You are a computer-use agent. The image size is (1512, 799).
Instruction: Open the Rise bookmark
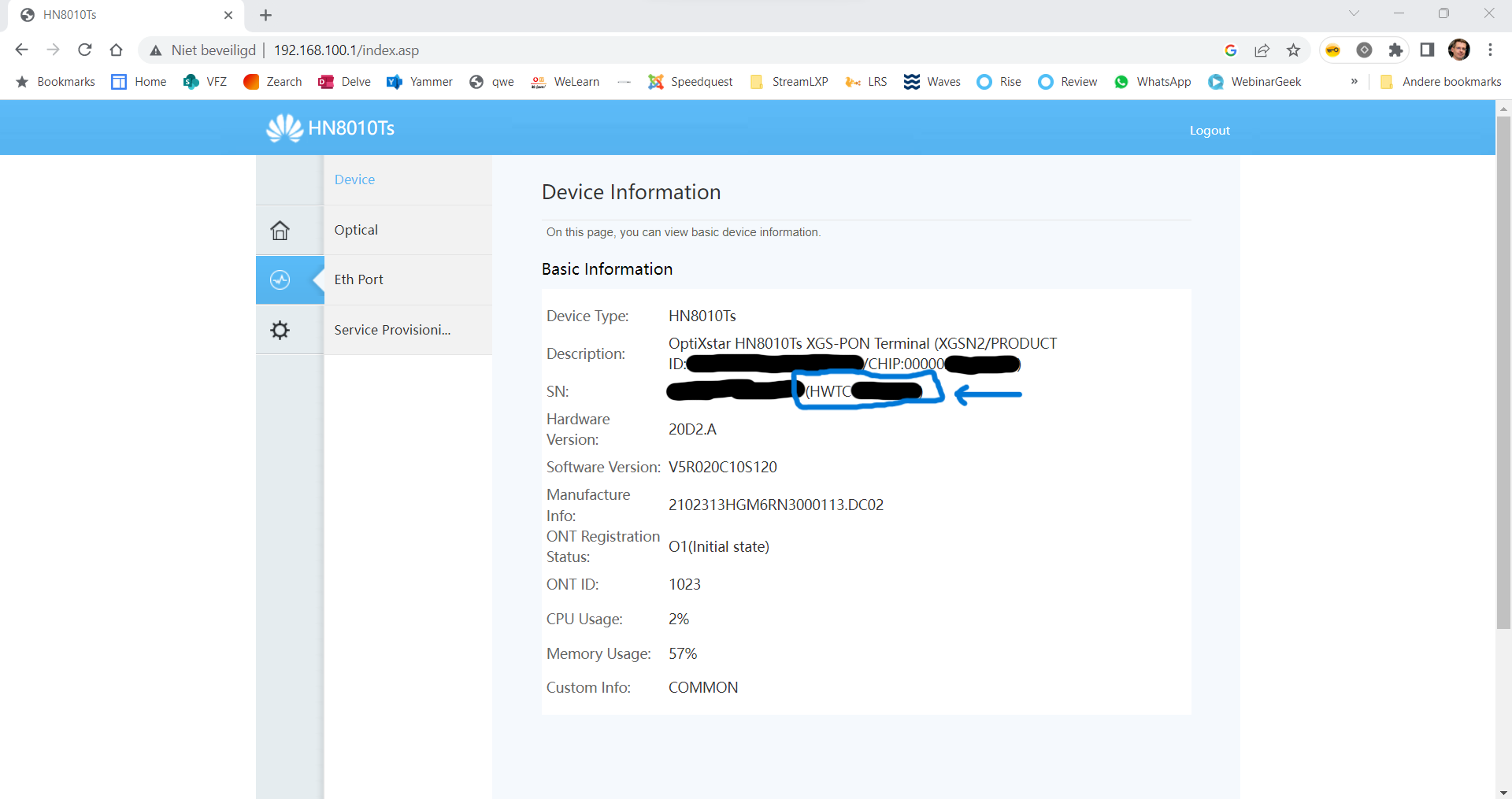[999, 81]
